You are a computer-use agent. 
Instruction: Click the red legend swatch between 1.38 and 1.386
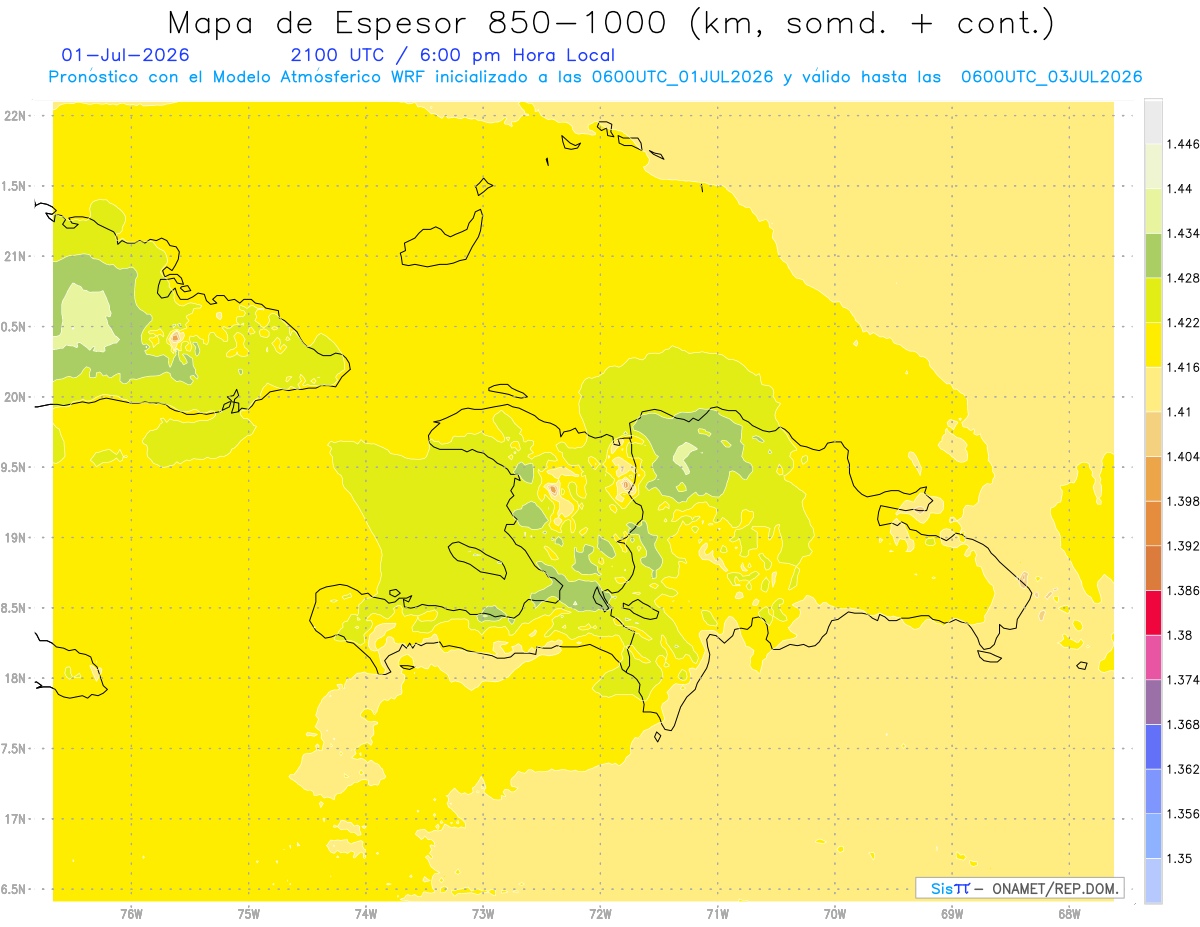1153,613
